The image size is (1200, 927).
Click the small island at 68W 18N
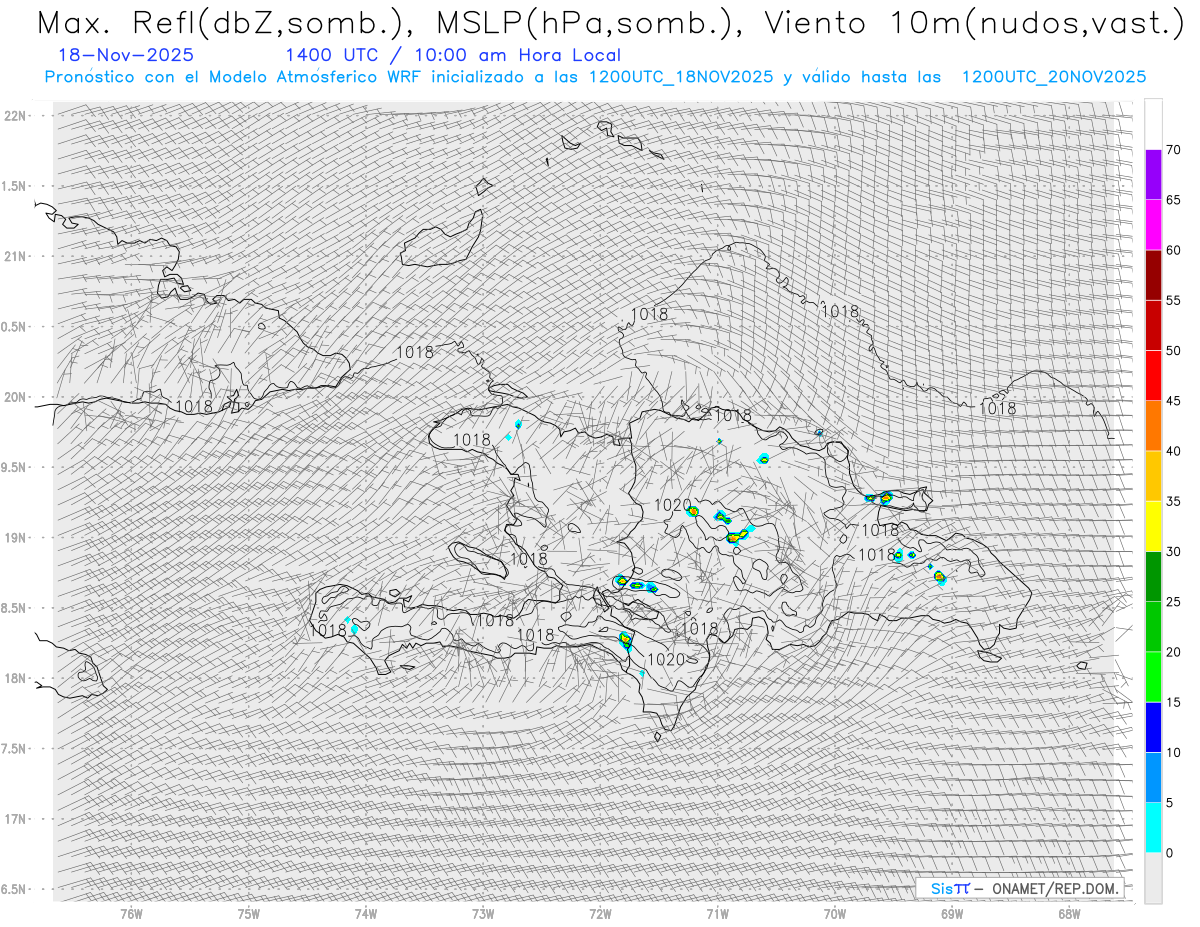coord(1081,666)
